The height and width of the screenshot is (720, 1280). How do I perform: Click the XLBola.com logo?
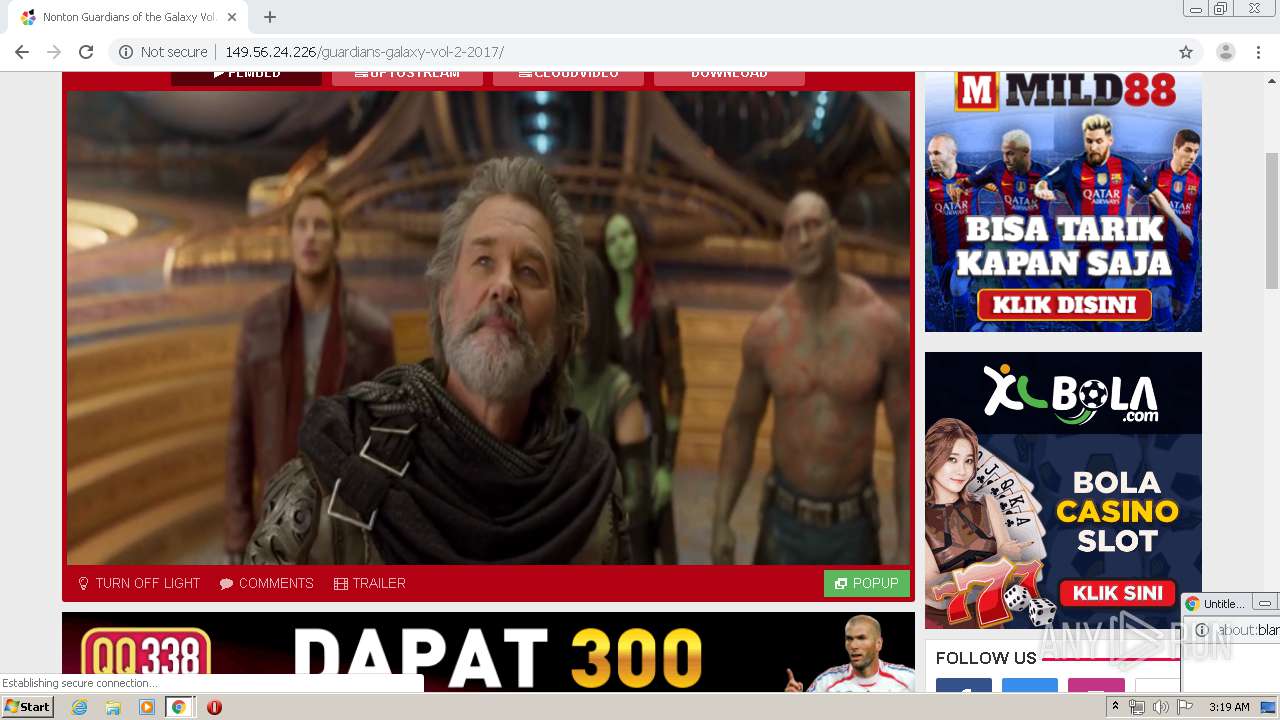coord(1072,393)
